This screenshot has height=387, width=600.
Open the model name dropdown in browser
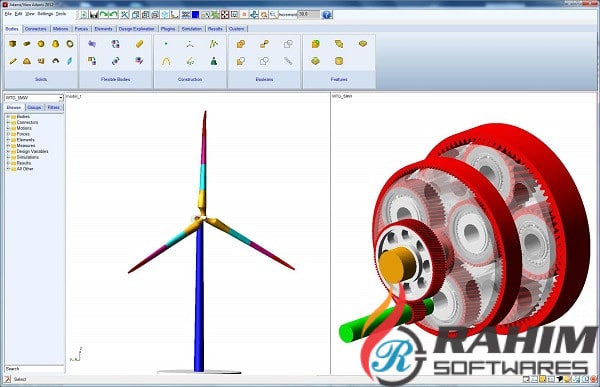coord(60,98)
